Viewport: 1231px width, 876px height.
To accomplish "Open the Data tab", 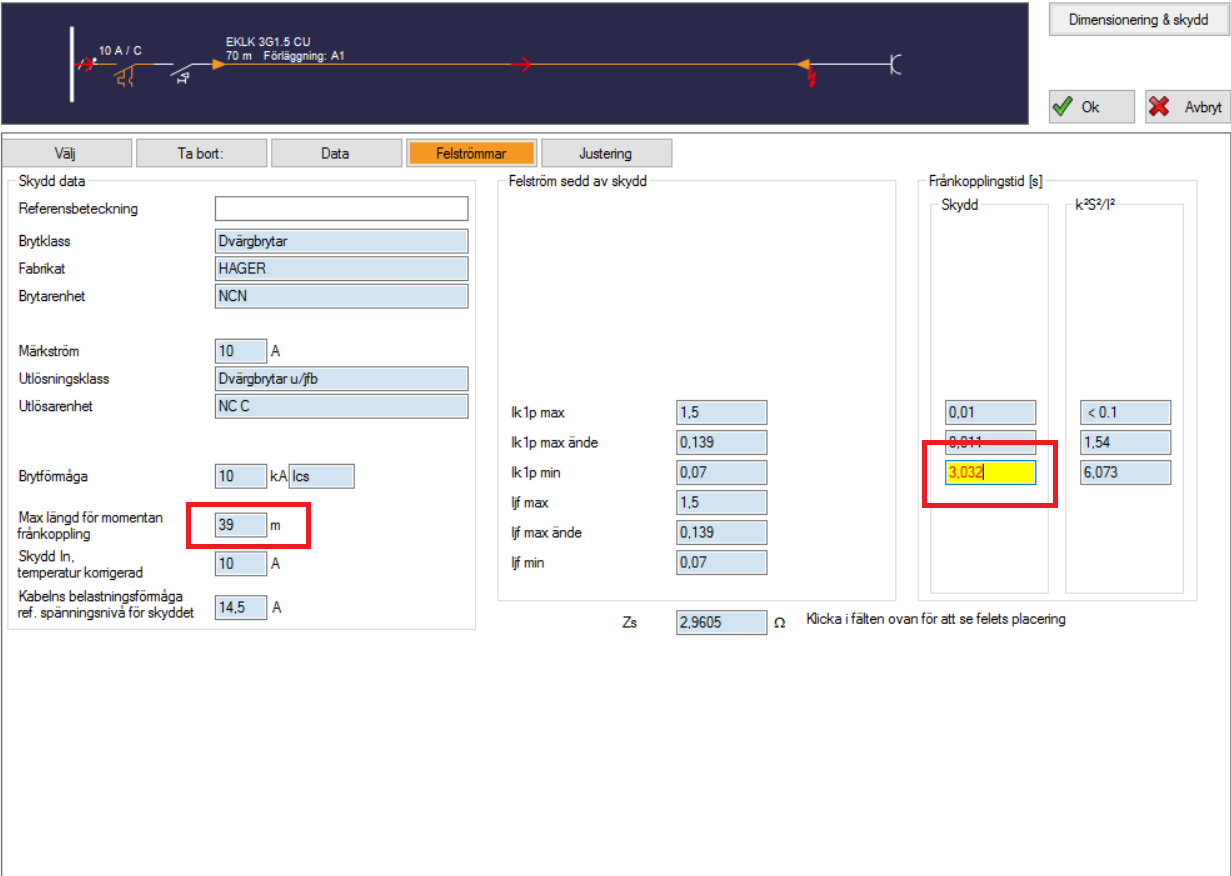I will click(x=335, y=153).
